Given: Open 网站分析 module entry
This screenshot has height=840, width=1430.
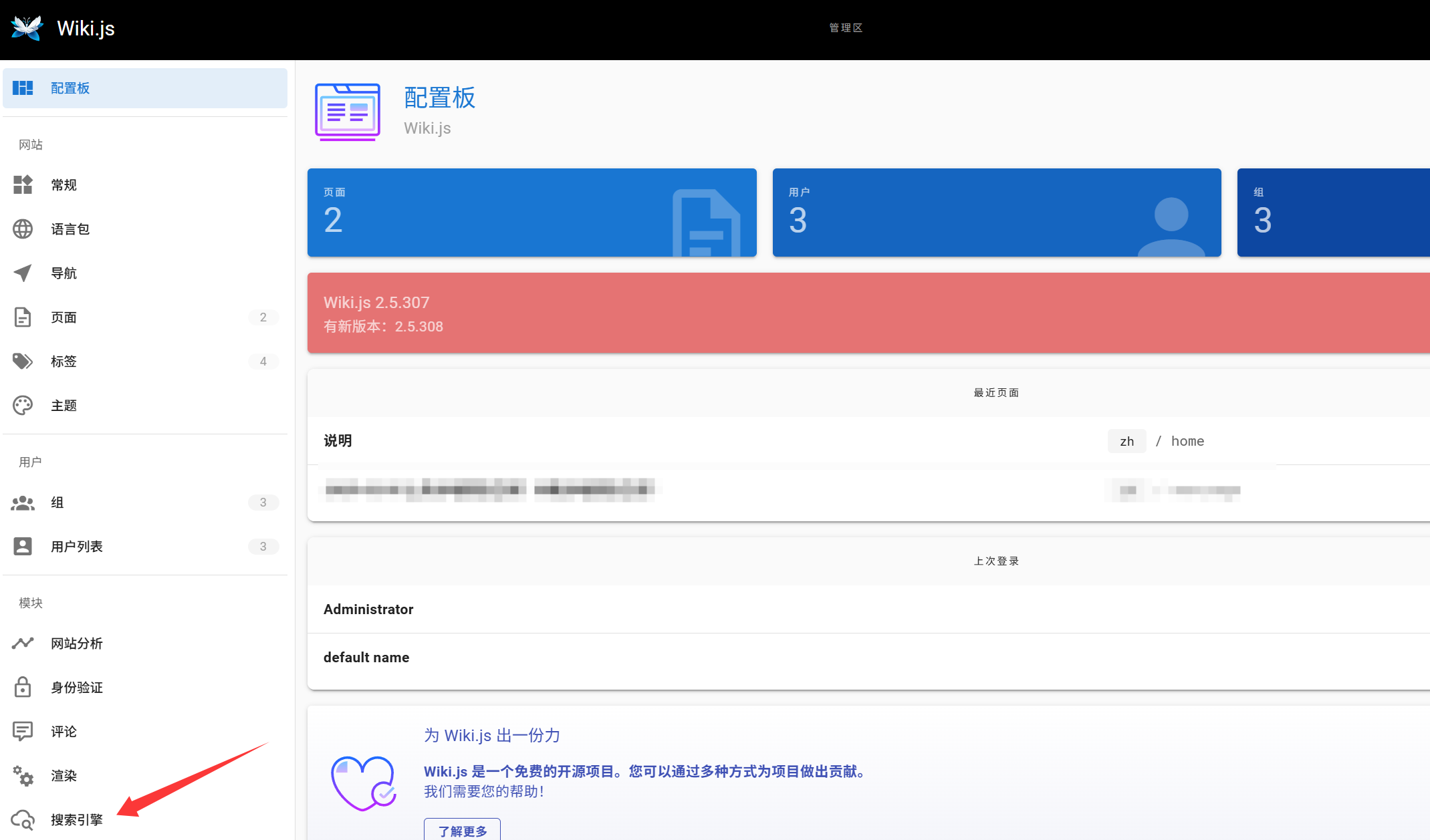Looking at the screenshot, I should click(145, 644).
